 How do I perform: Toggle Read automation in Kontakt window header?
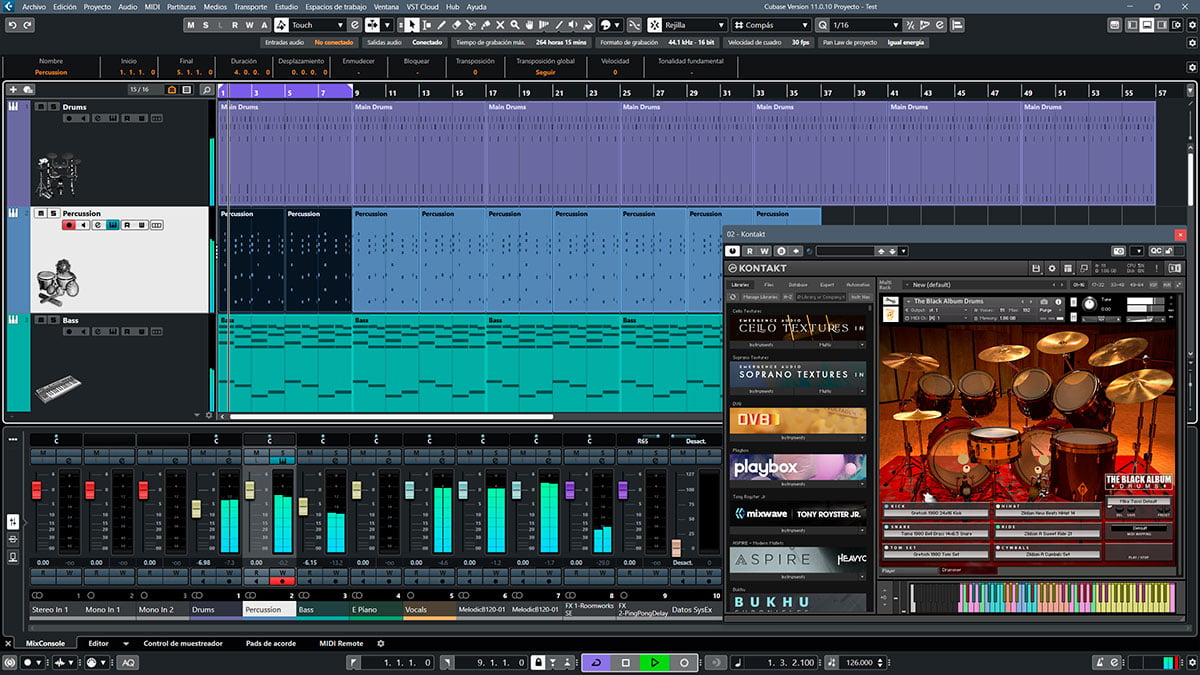tap(752, 251)
